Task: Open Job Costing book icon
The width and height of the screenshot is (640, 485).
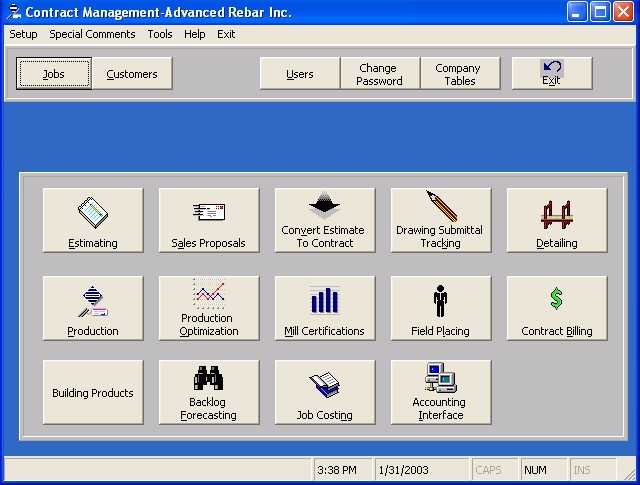Action: tap(324, 384)
